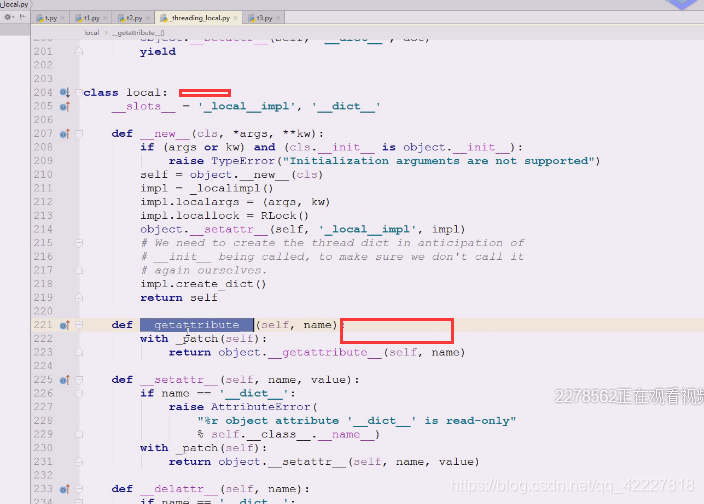The image size is (704, 504).
Task: Click 'impl.create_dict()' on line 218
Action: pyautogui.click(x=203, y=284)
